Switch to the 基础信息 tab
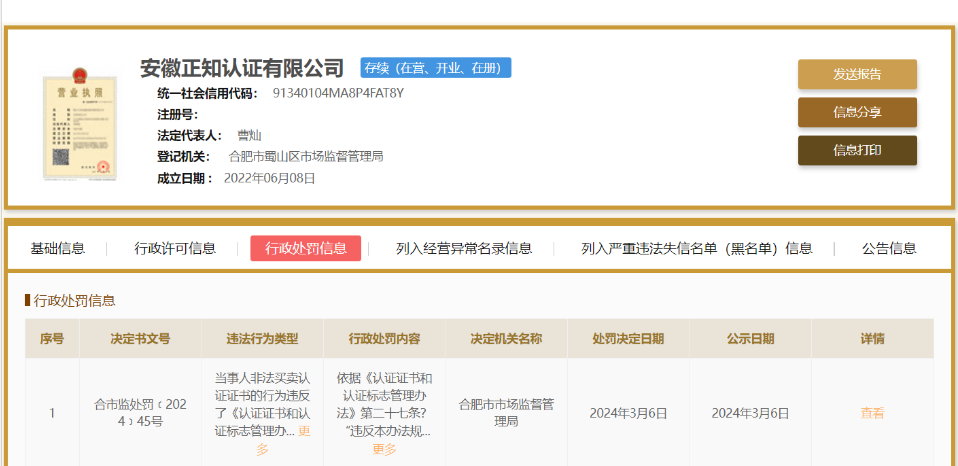Screen dimensions: 958x466 click(58, 249)
